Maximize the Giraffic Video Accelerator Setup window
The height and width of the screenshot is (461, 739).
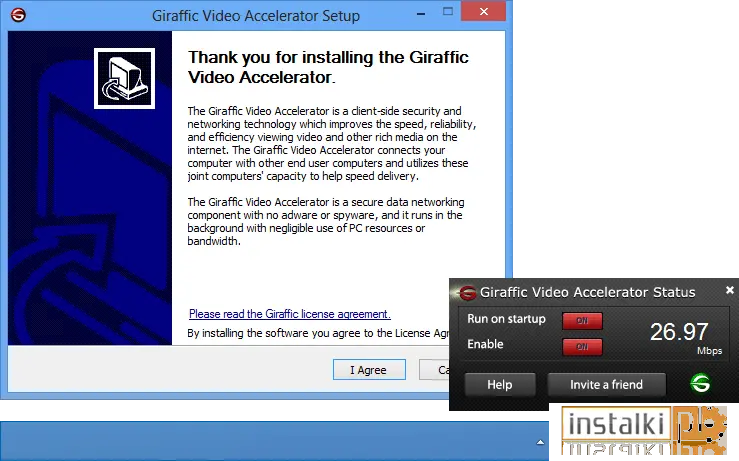(448, 12)
